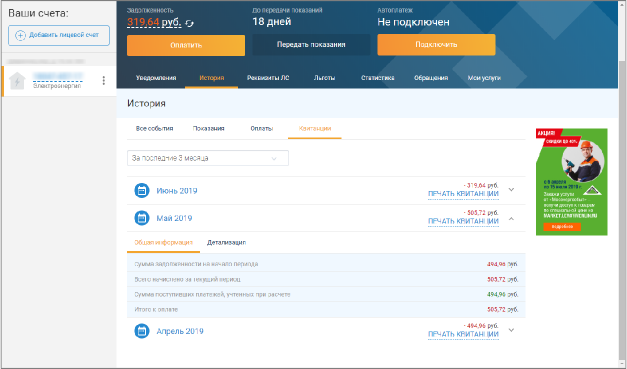
Task: Click Добавить лицевой счет button
Action: tap(59, 35)
